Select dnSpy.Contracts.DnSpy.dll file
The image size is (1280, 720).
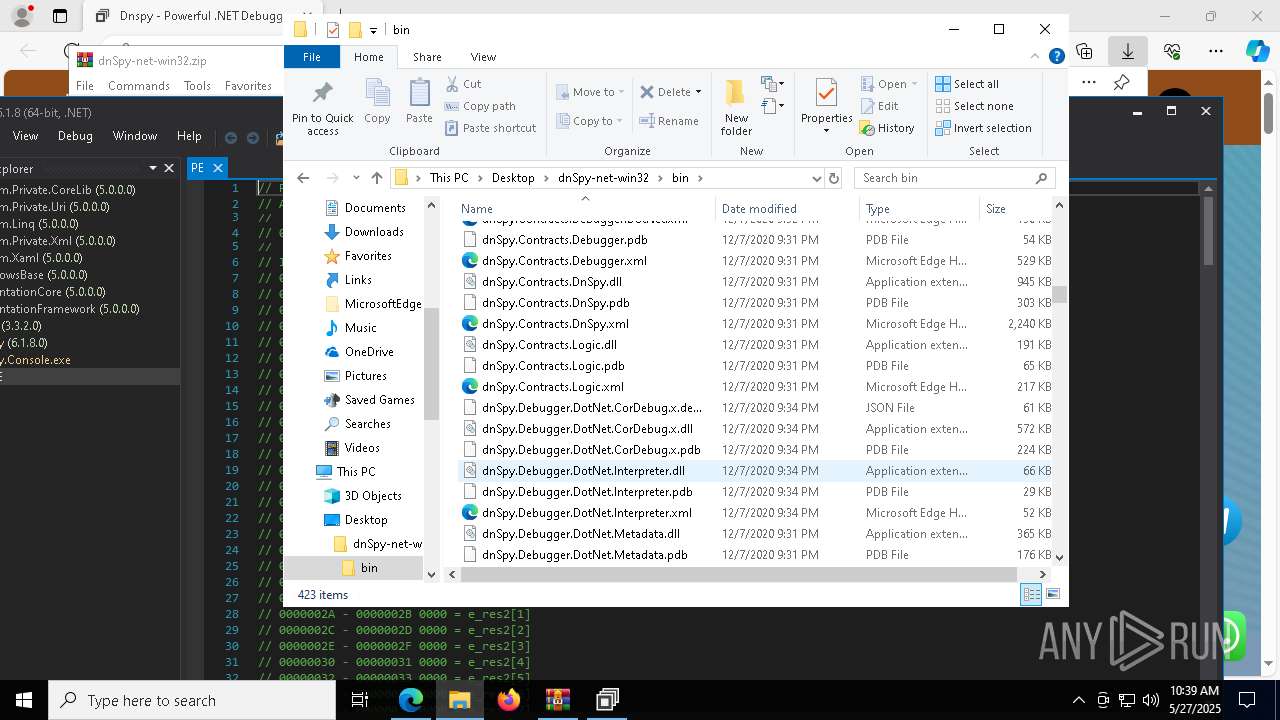551,282
